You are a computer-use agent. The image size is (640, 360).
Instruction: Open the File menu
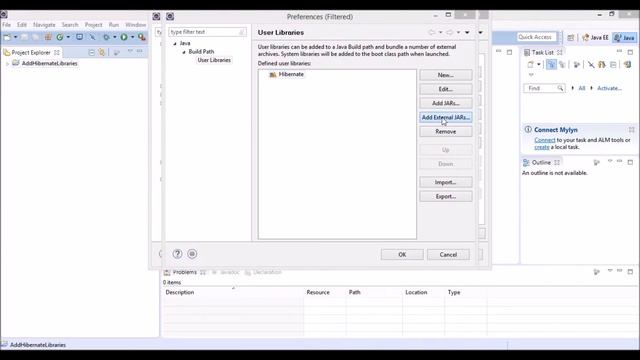pos(7,25)
